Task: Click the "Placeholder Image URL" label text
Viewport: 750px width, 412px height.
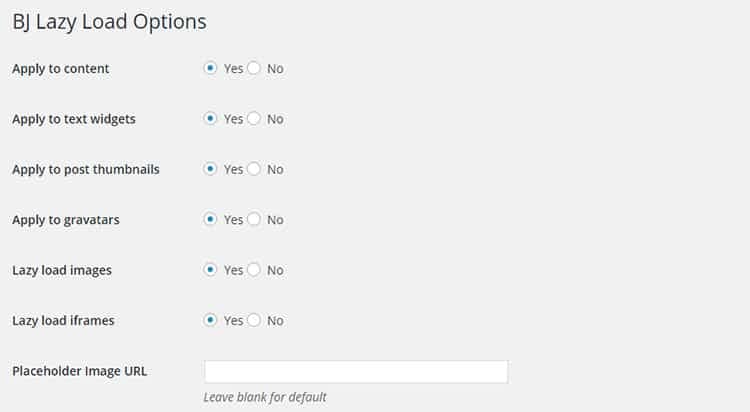Action: [80, 371]
